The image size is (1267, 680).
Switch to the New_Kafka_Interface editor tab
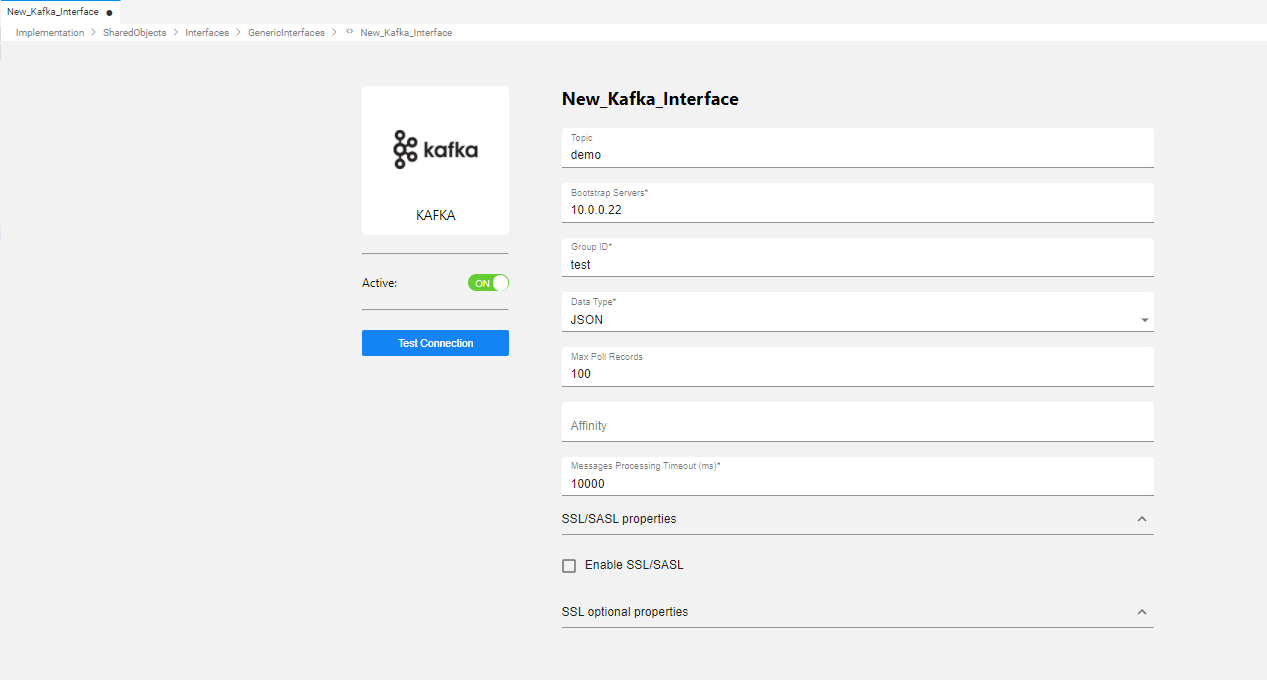tap(53, 12)
